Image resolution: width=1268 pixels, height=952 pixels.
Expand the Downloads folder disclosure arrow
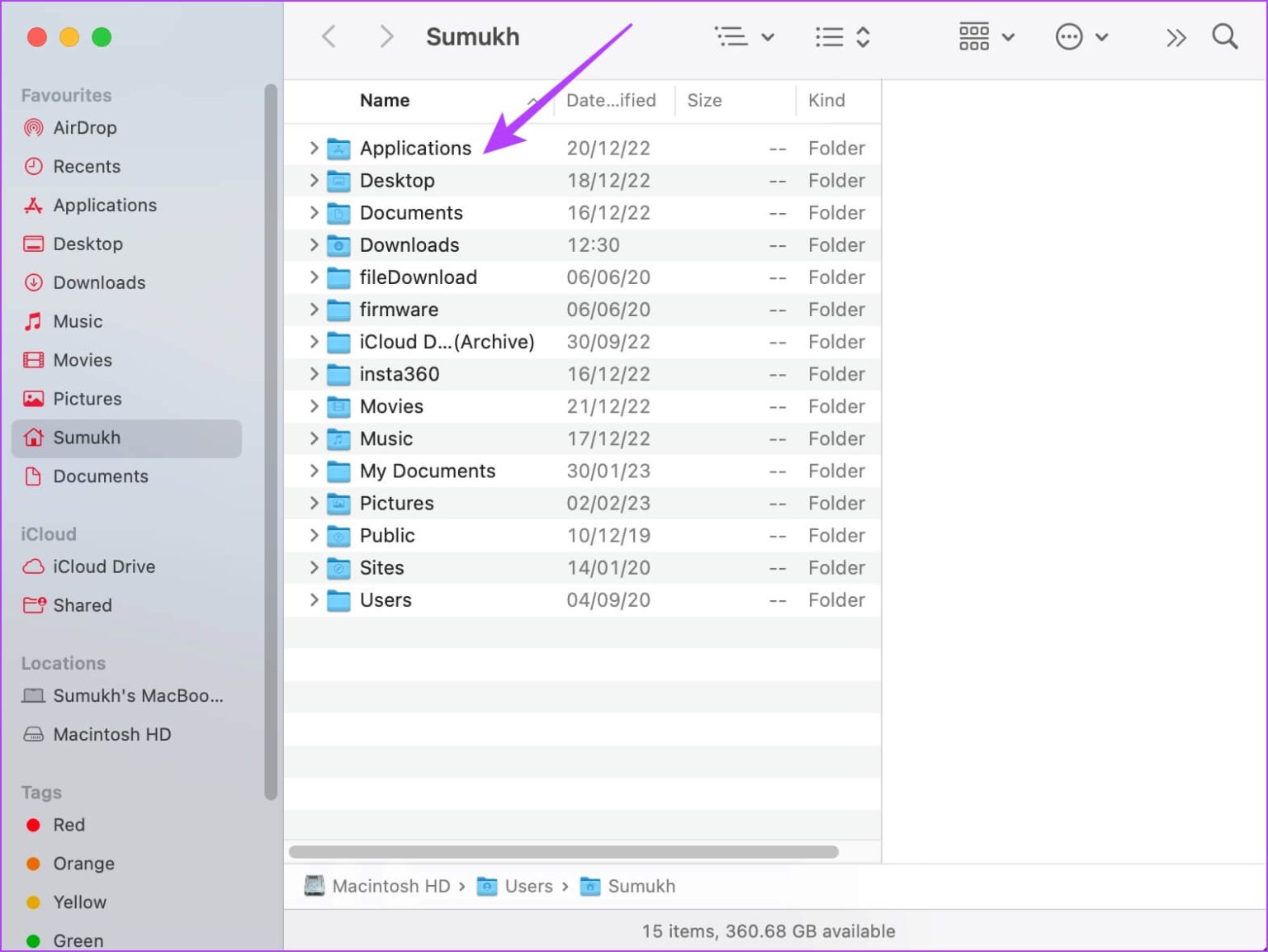pos(314,245)
